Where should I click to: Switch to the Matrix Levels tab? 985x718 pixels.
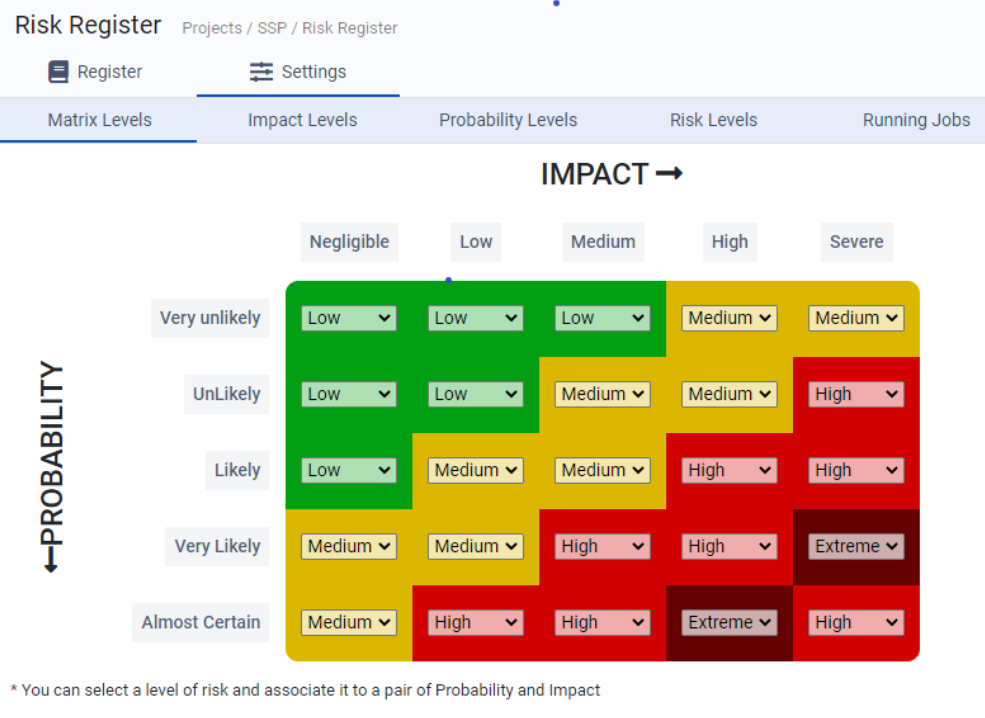click(x=100, y=120)
